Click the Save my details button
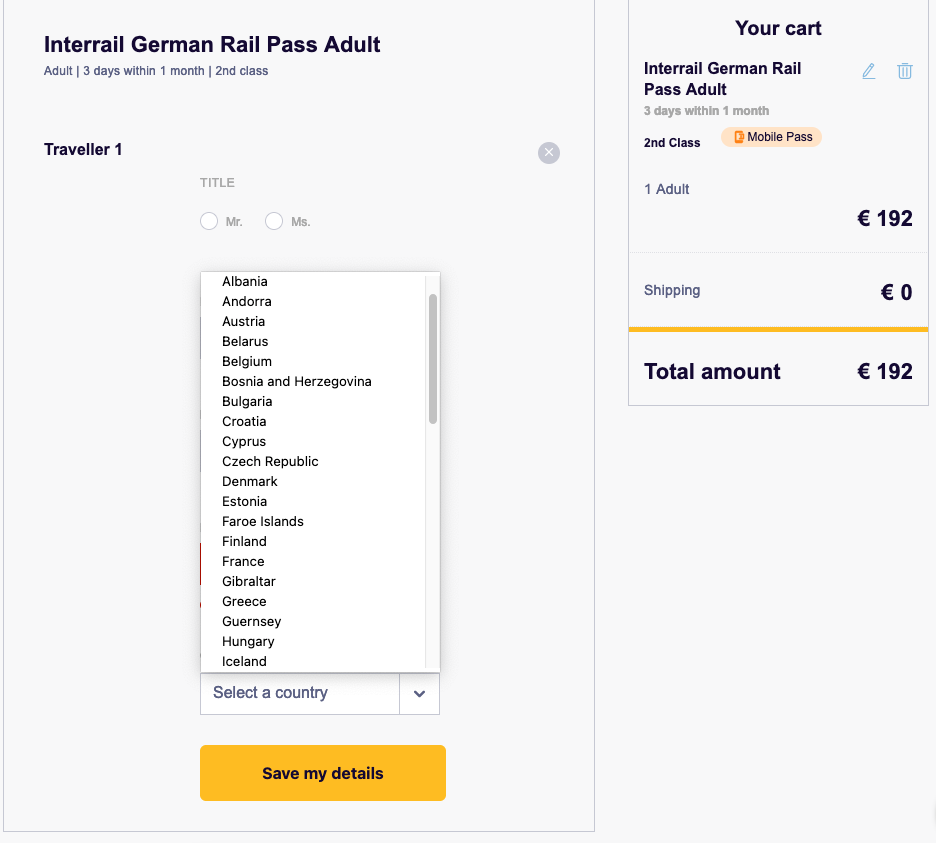Viewport: 936px width, 843px height. pos(323,773)
